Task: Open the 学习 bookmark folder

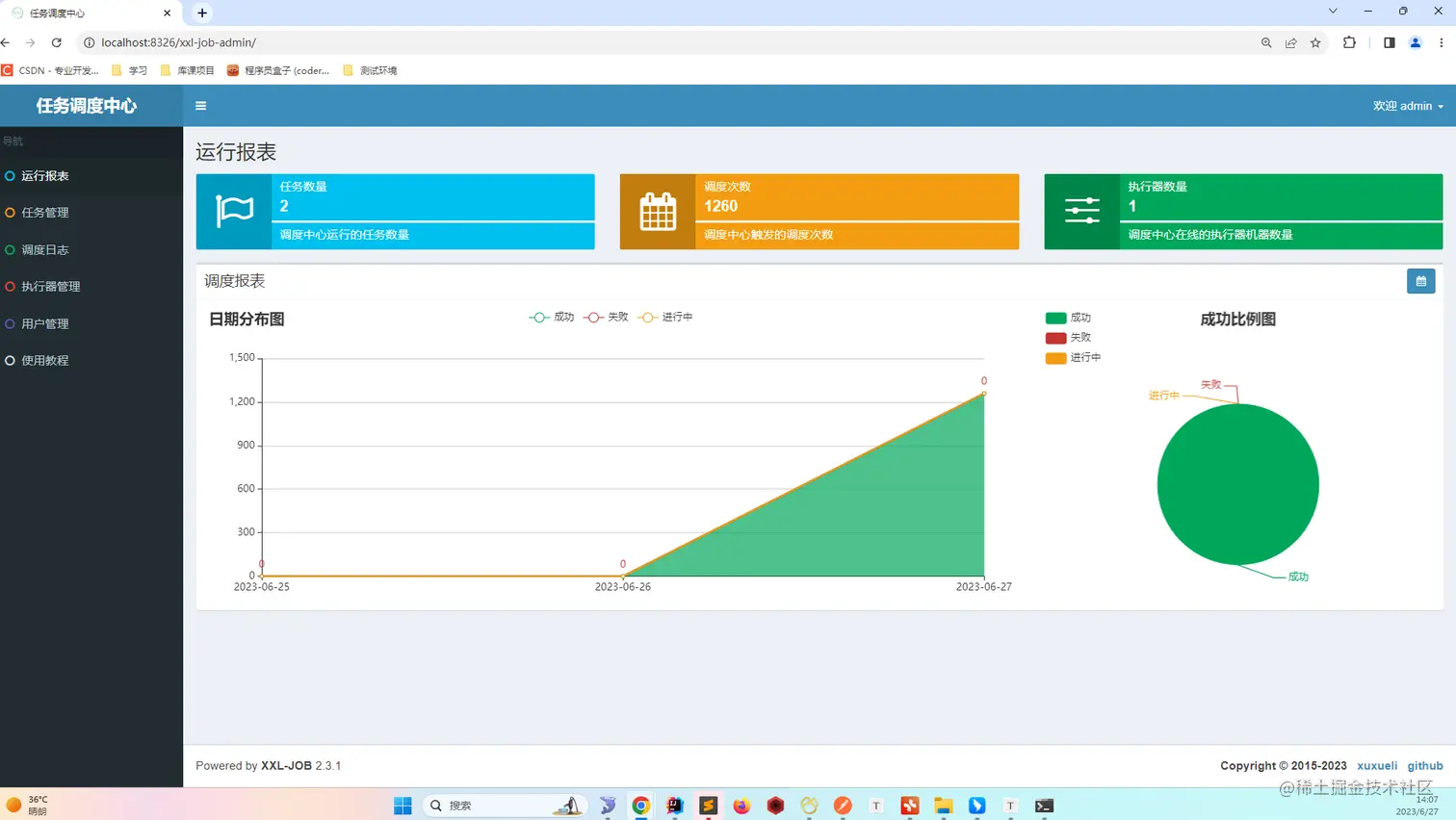Action: tap(130, 70)
